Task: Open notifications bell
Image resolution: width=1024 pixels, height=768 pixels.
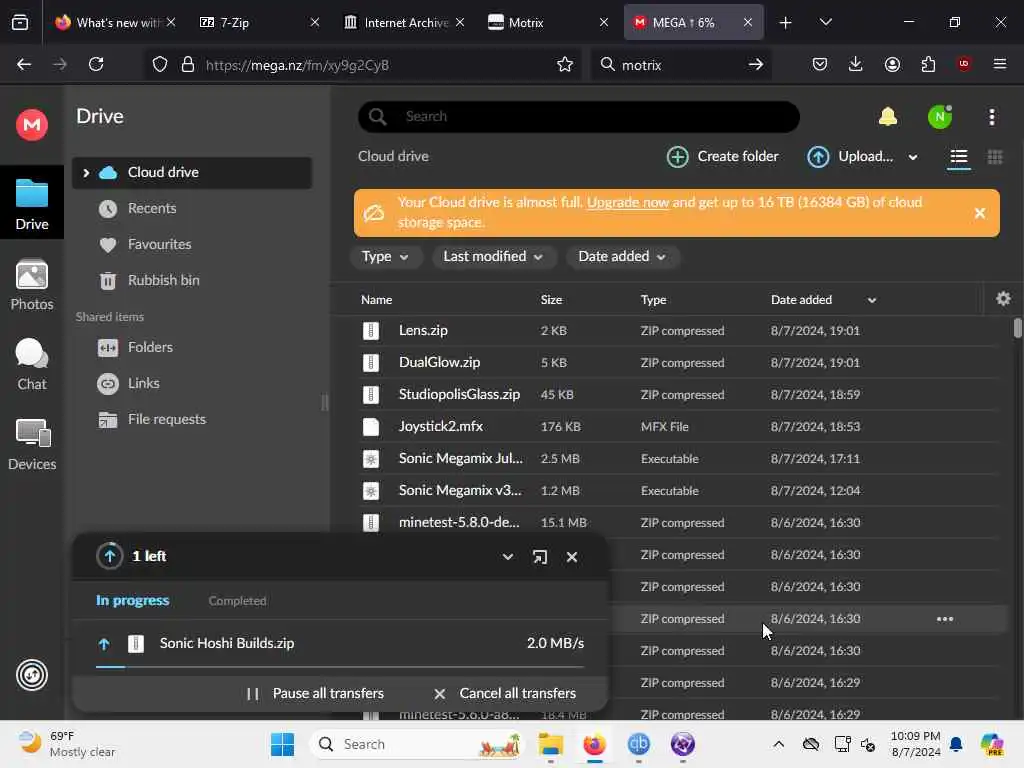Action: point(888,117)
